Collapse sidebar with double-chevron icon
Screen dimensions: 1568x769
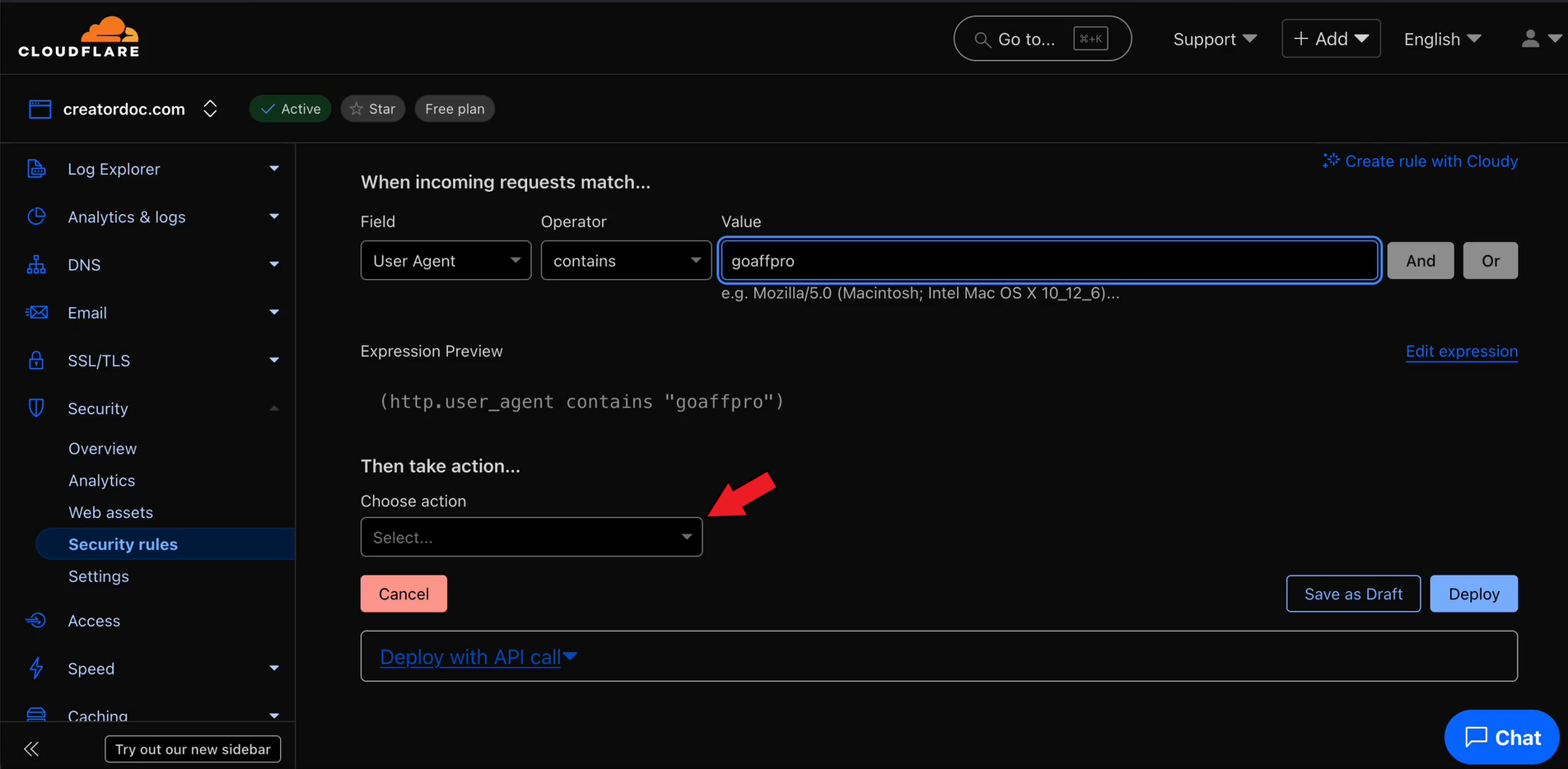[31, 749]
